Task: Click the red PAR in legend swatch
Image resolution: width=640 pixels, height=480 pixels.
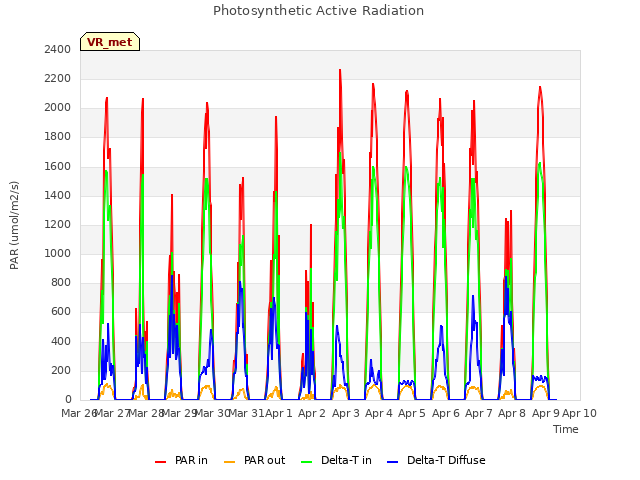Action: click(160, 462)
